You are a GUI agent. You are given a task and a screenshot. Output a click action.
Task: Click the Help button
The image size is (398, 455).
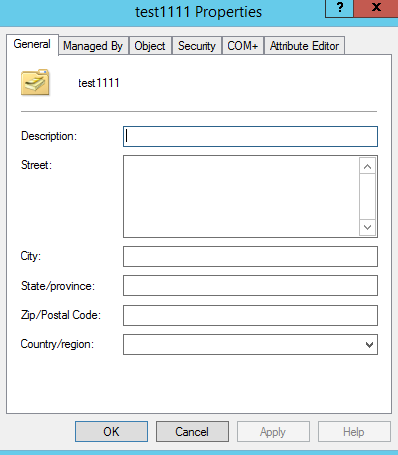click(354, 432)
